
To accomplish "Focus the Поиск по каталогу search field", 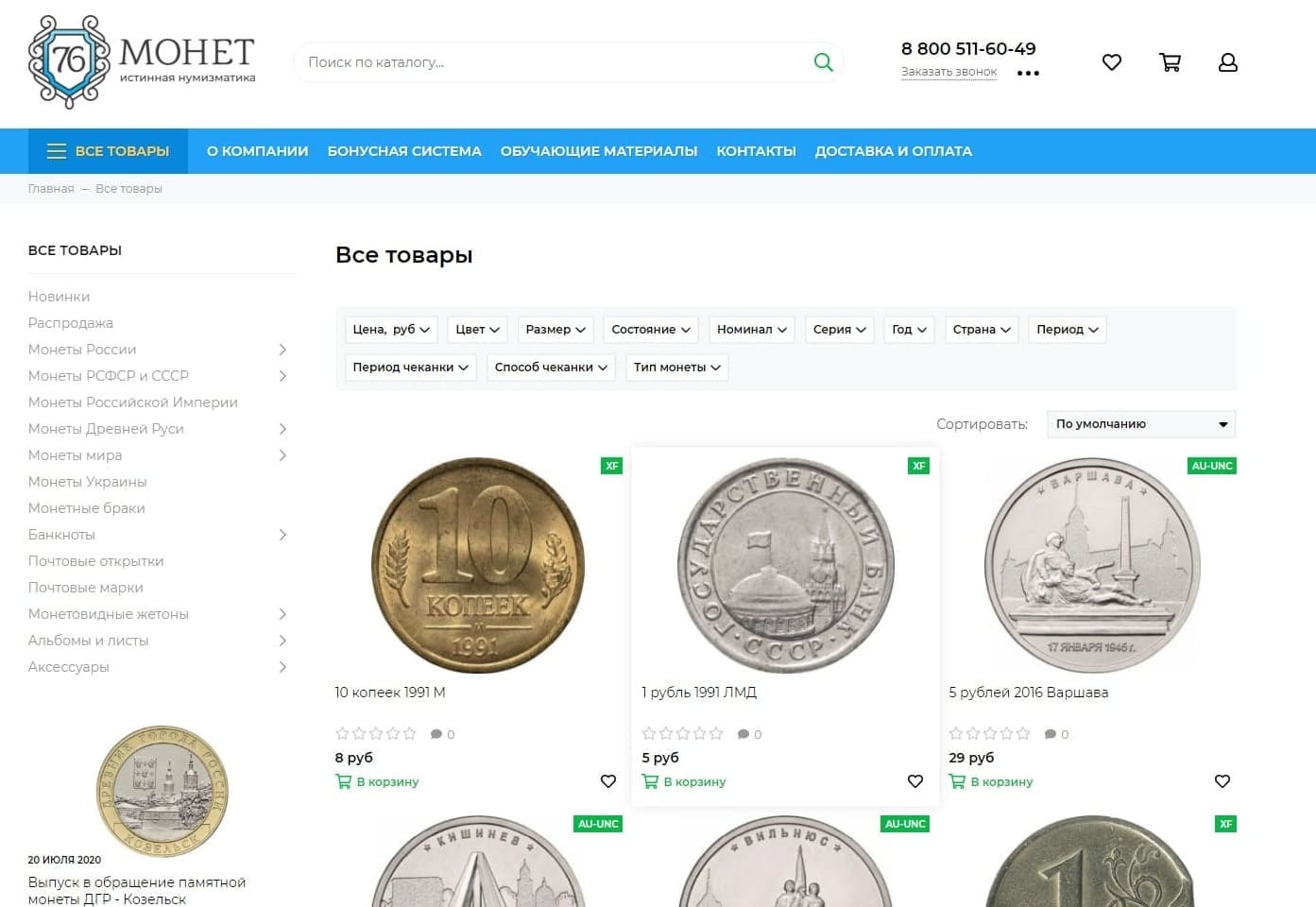I will (x=553, y=62).
